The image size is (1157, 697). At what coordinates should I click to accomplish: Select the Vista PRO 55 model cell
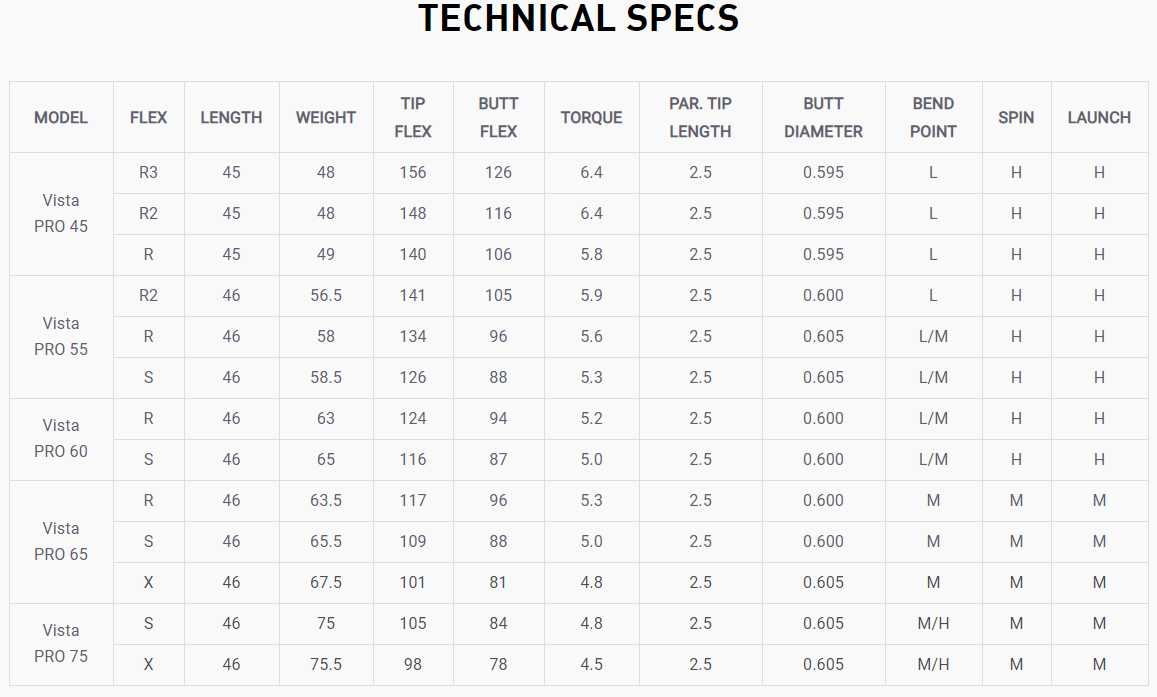(x=61, y=336)
